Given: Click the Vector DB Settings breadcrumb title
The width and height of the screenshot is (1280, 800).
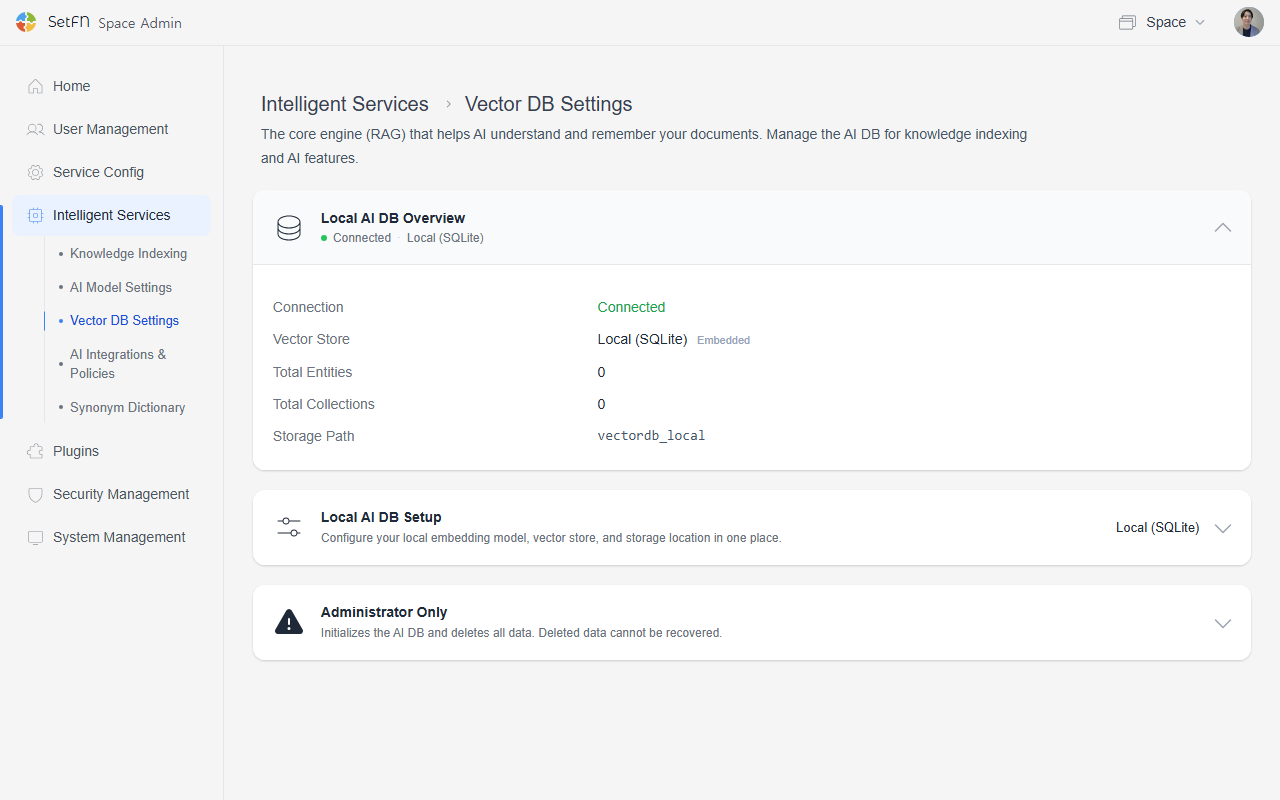Looking at the screenshot, I should (549, 104).
